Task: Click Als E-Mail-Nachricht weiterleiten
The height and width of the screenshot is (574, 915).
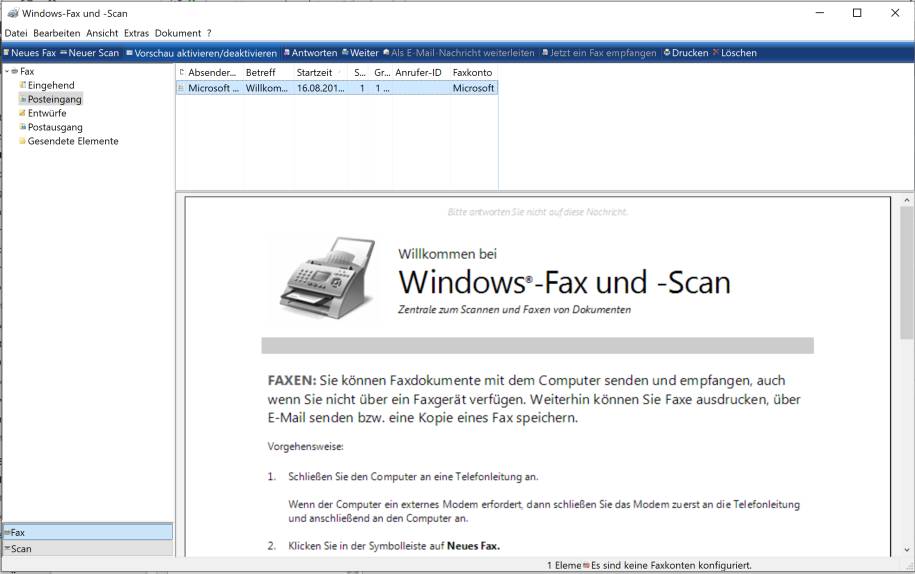Action: pyautogui.click(x=459, y=52)
